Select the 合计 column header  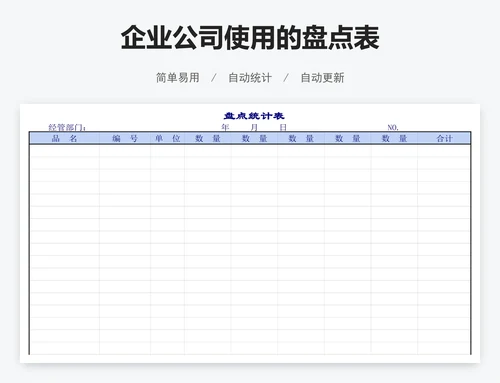click(x=444, y=138)
